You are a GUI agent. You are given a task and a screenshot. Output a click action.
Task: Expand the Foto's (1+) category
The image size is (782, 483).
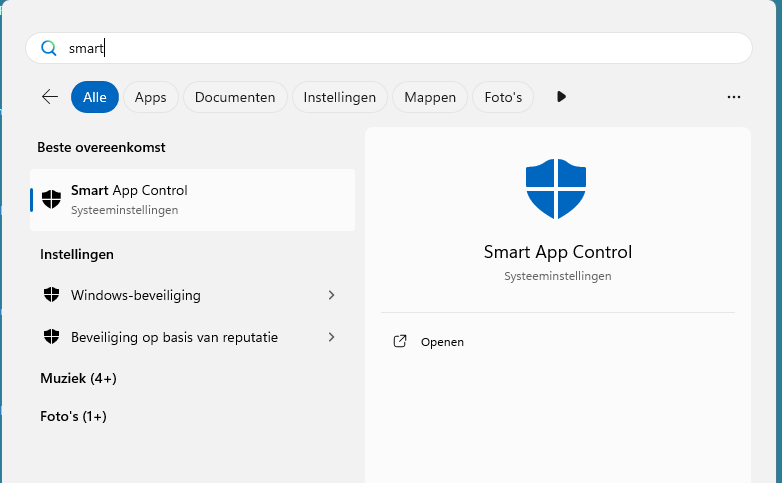73,416
